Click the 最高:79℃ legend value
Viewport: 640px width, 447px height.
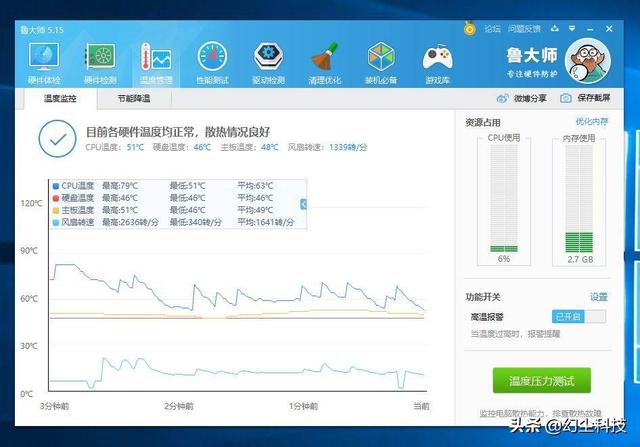(x=120, y=186)
